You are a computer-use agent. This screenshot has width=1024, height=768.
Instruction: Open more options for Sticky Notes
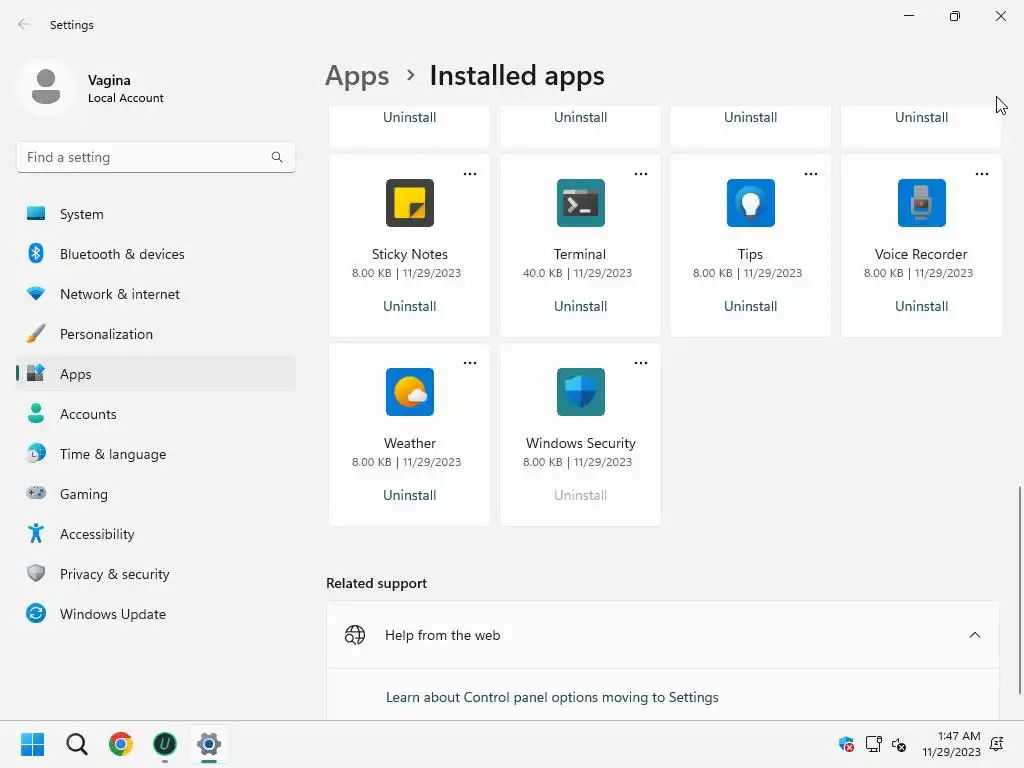[x=470, y=174]
